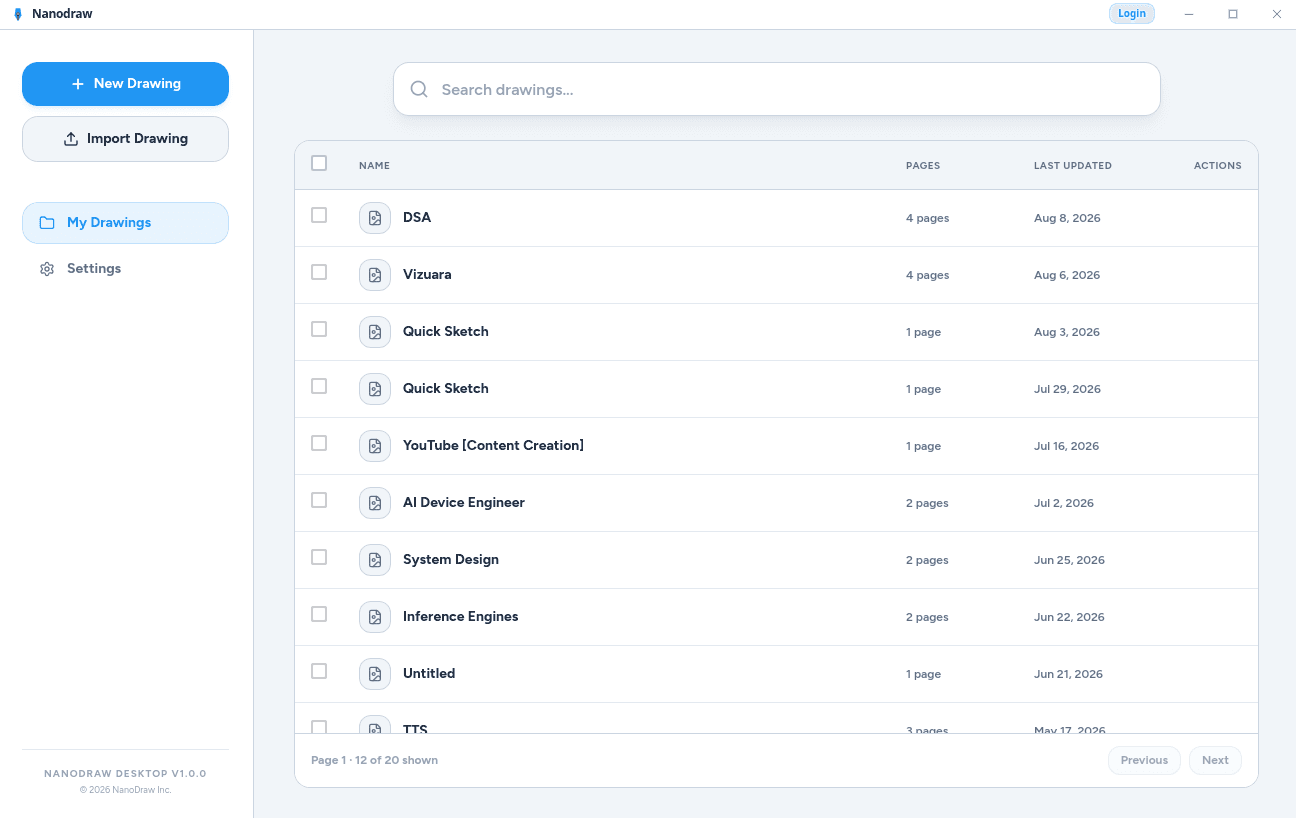Open the Vizuara drawing file icon
This screenshot has height=818, width=1296.
coord(375,275)
